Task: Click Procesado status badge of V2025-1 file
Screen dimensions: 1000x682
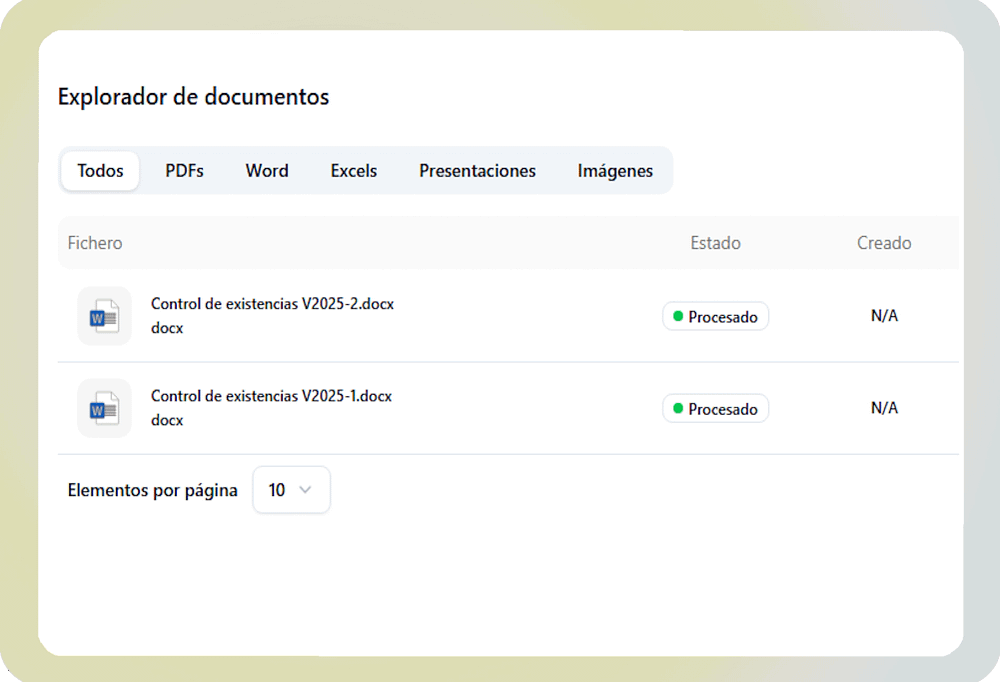Action: click(x=715, y=409)
